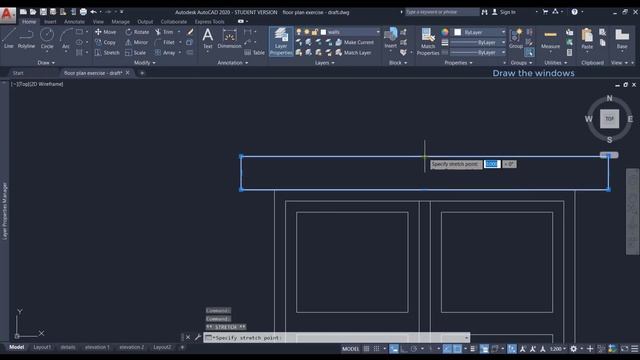
Task: Click the Trim tool
Action: [164, 32]
